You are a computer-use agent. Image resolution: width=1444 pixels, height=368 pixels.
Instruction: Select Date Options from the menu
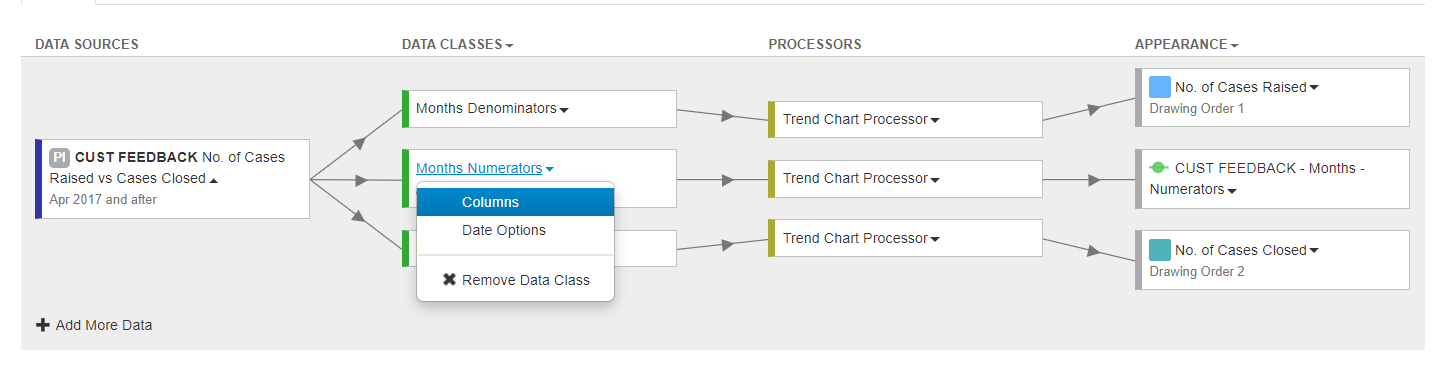coord(515,230)
